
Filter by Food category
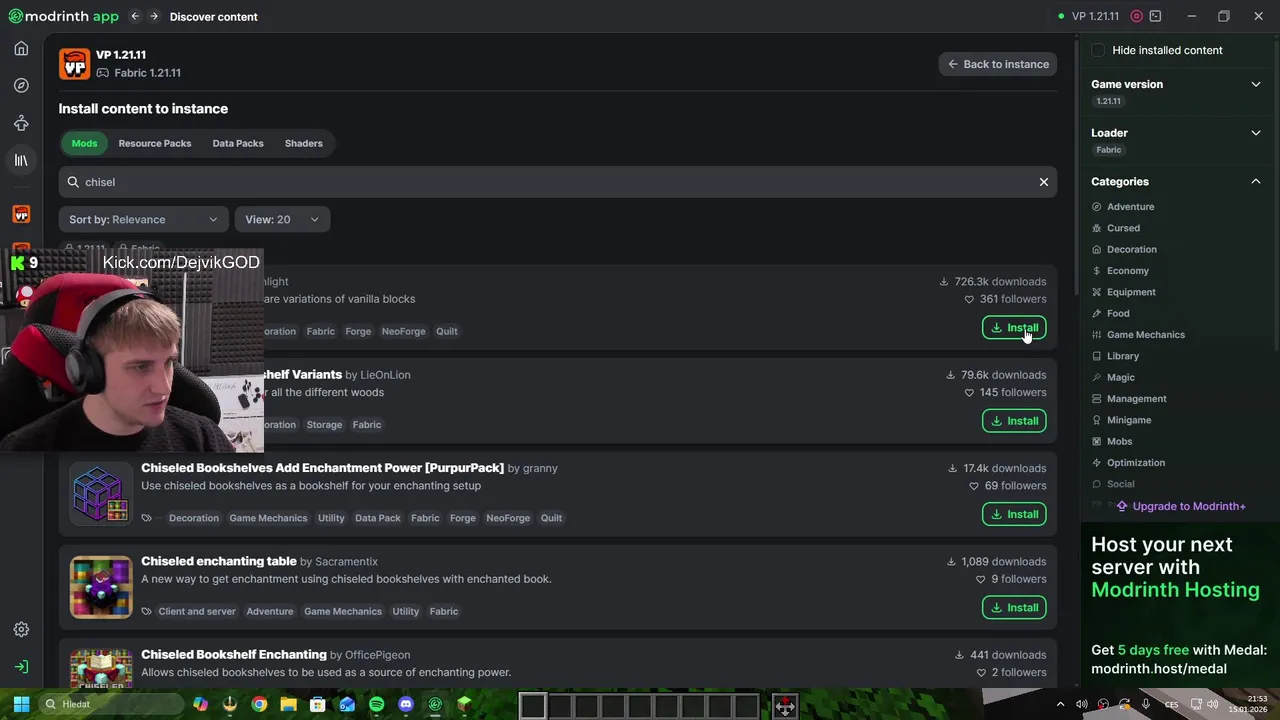(x=1118, y=313)
